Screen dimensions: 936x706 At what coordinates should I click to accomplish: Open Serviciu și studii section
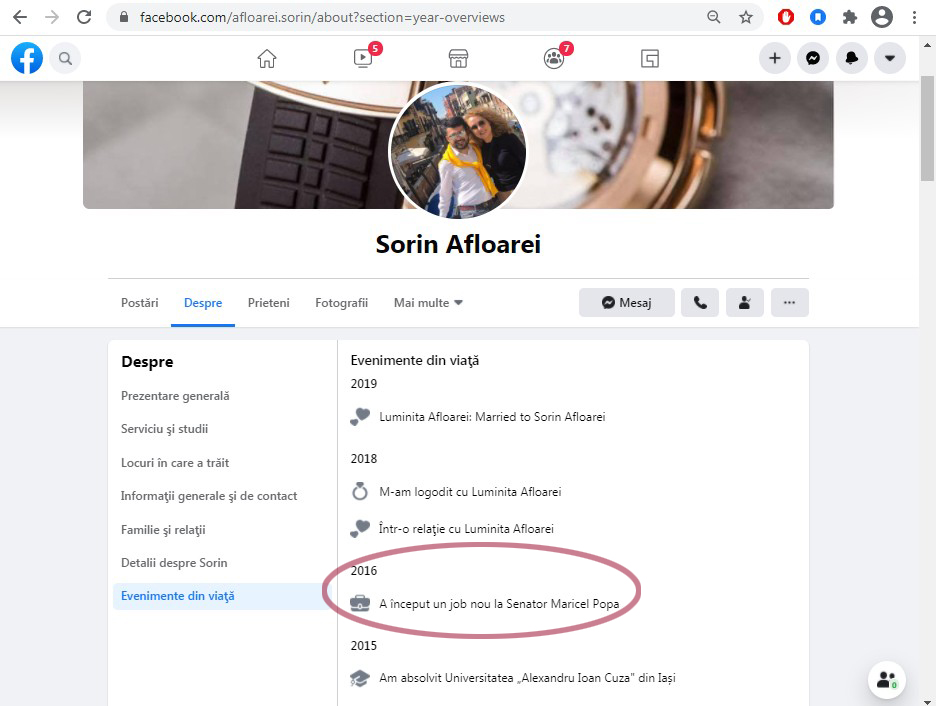click(x=164, y=429)
